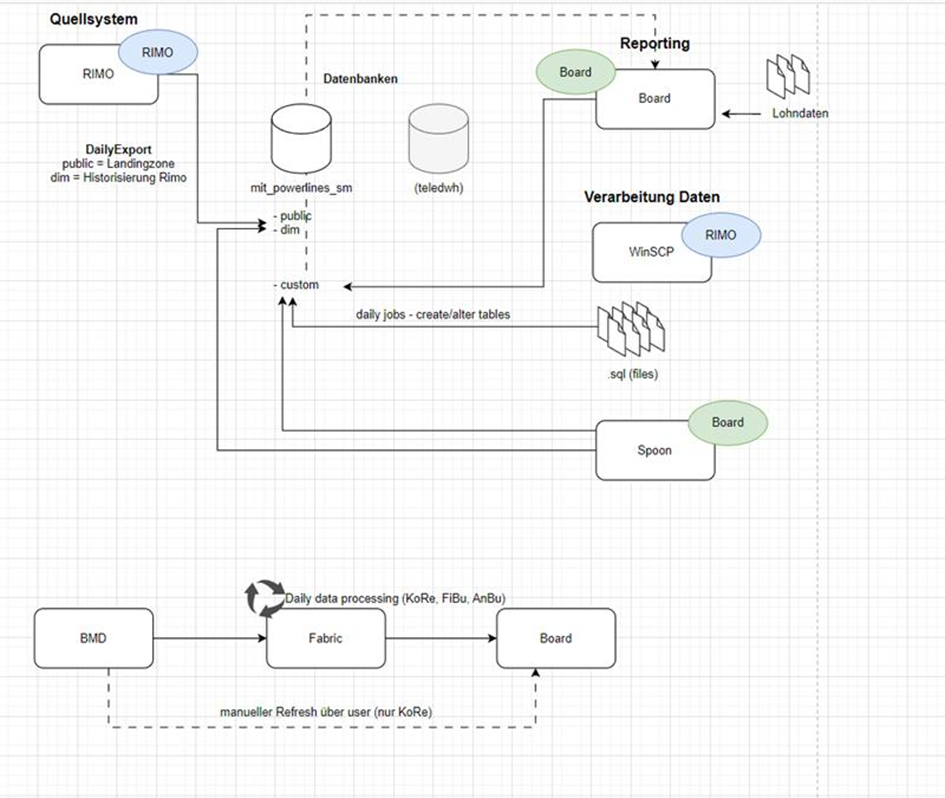Click the Lohndaten document stack icon
The width and height of the screenshot is (945, 798).
click(788, 76)
